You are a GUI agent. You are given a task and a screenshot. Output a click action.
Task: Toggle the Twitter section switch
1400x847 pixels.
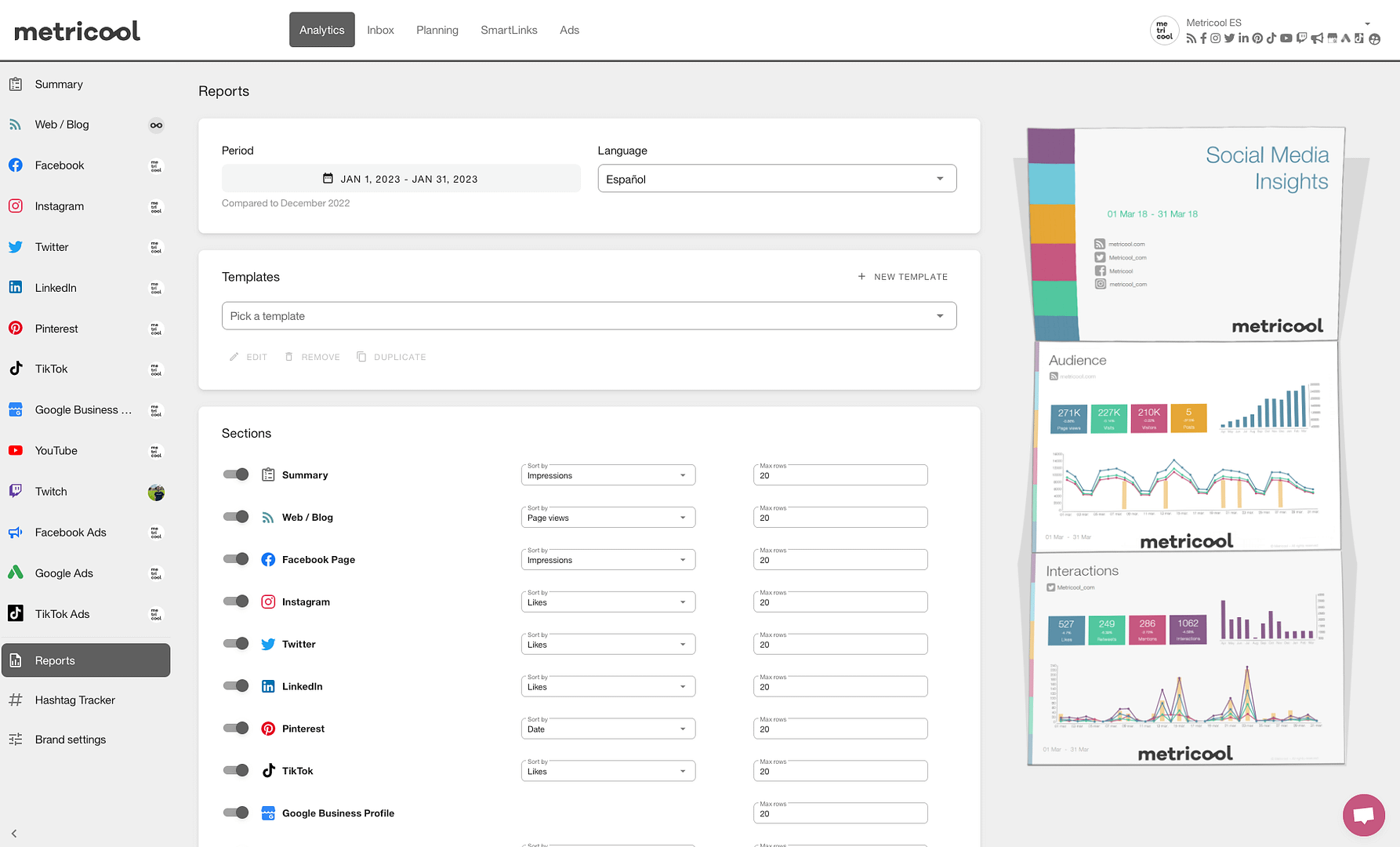[236, 644]
